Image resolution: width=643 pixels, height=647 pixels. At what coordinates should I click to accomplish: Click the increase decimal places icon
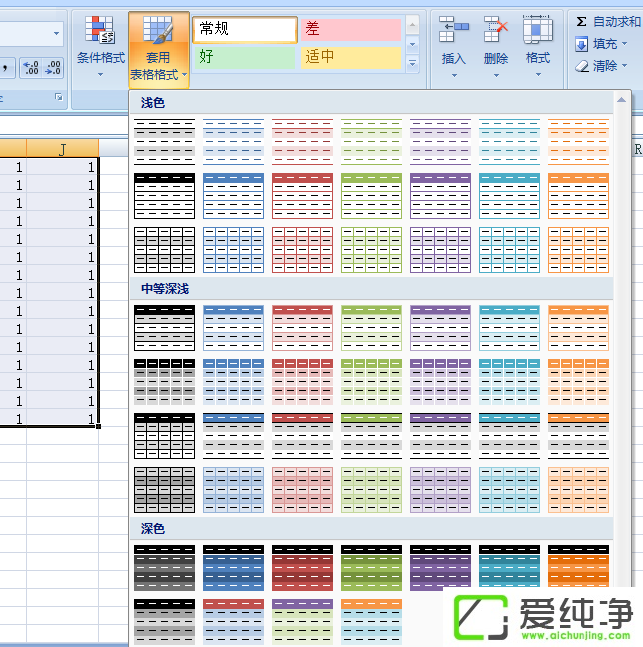click(31, 68)
